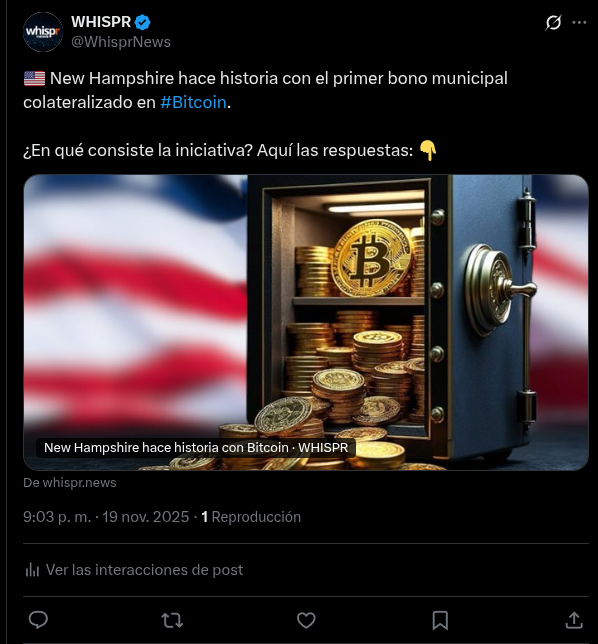Click the card title New Hampshire hace historia

[196, 447]
